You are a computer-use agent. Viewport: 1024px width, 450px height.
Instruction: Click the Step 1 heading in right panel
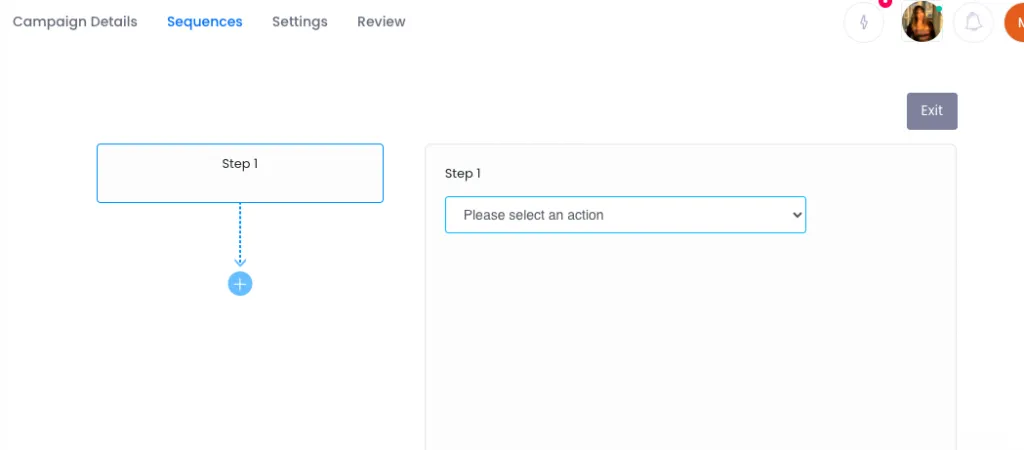point(462,174)
